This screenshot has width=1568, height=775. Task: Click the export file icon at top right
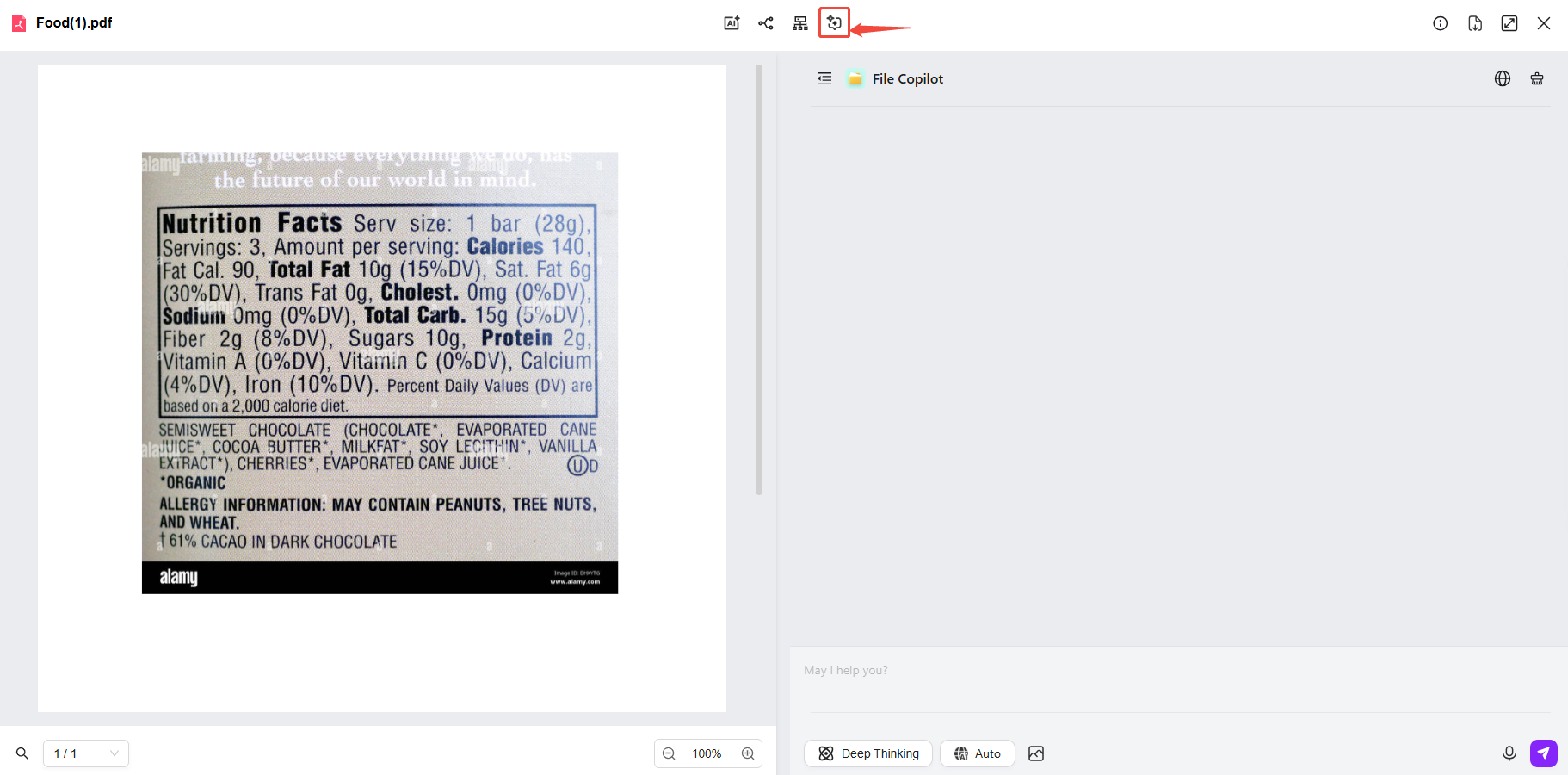[1475, 23]
